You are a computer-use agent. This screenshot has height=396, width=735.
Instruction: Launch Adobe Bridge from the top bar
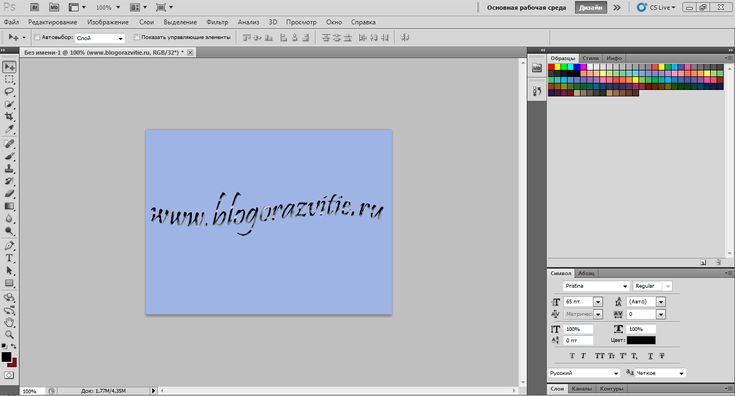(34, 7)
